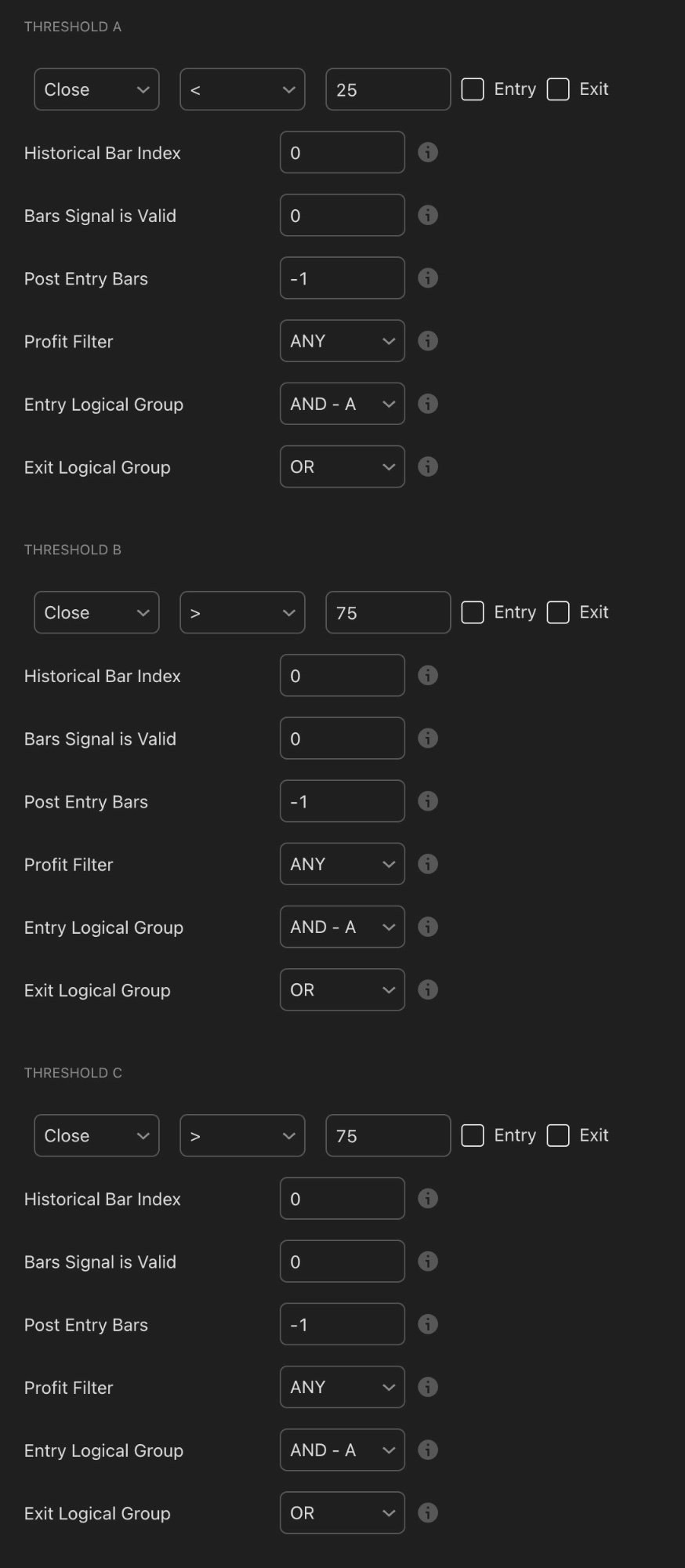The image size is (685, 1568).
Task: Click Threshold C Post Entry Bars field
Action: (342, 1323)
